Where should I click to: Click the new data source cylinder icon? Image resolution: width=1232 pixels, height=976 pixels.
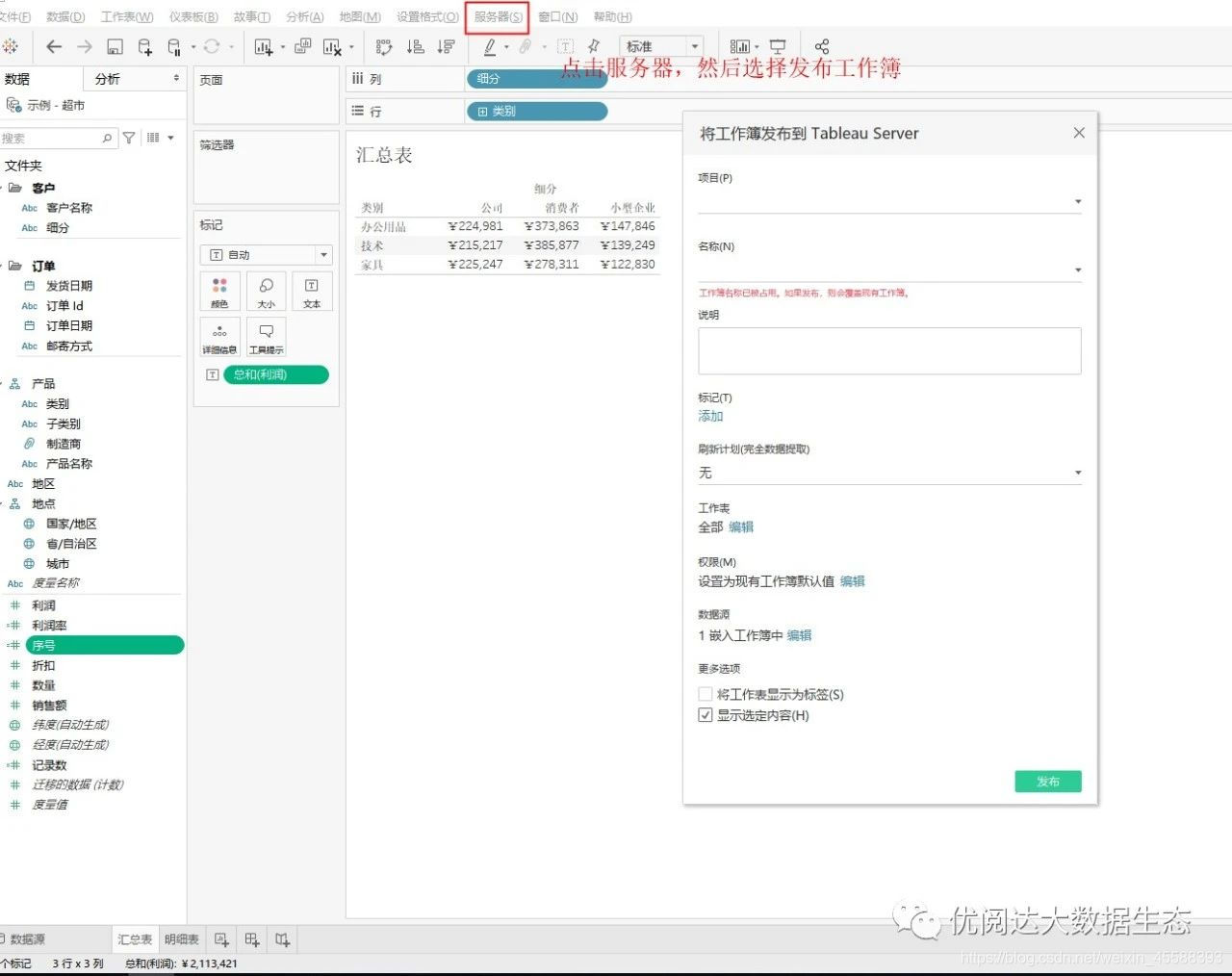tap(144, 46)
